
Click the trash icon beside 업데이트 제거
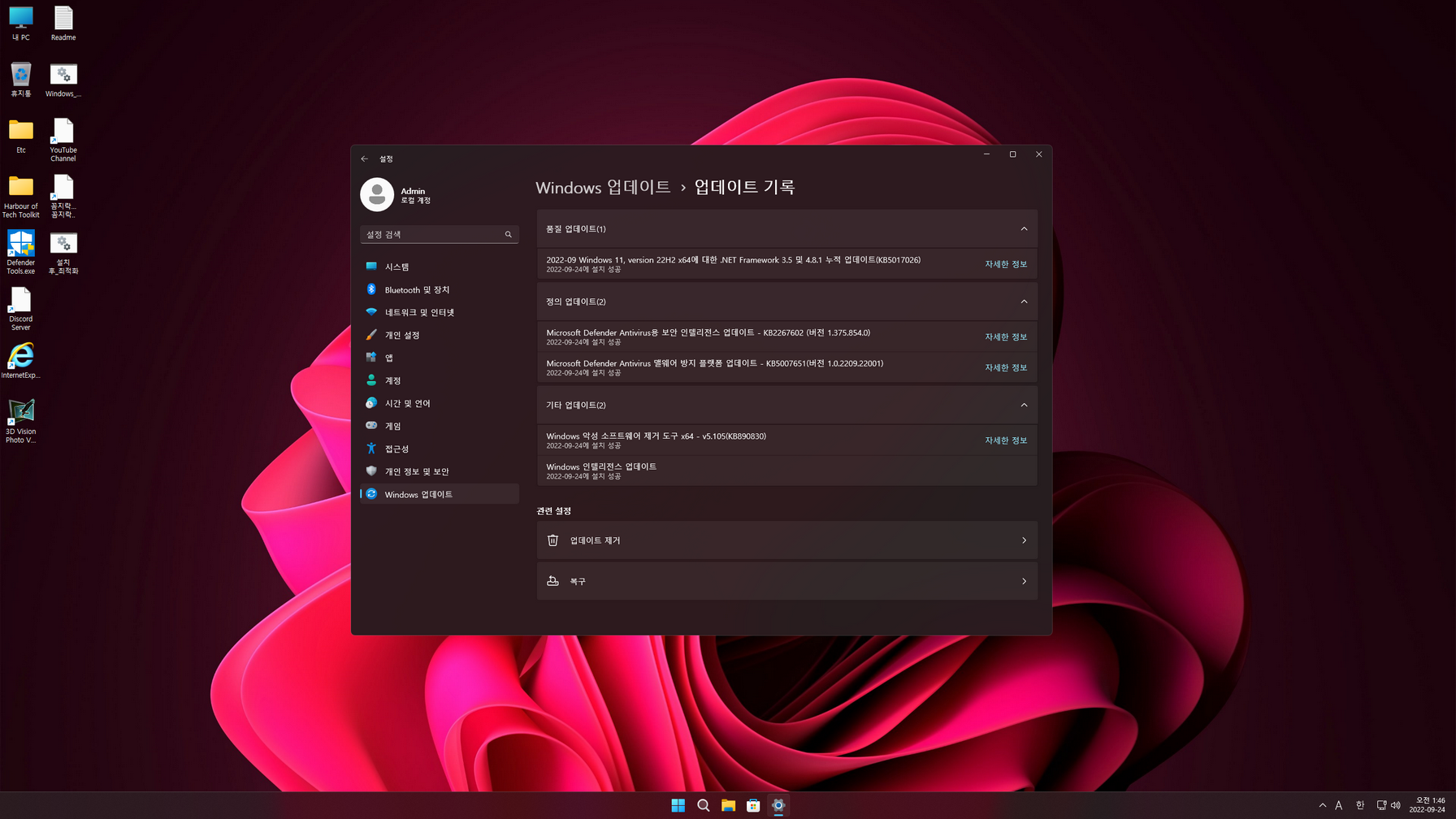tap(552, 540)
